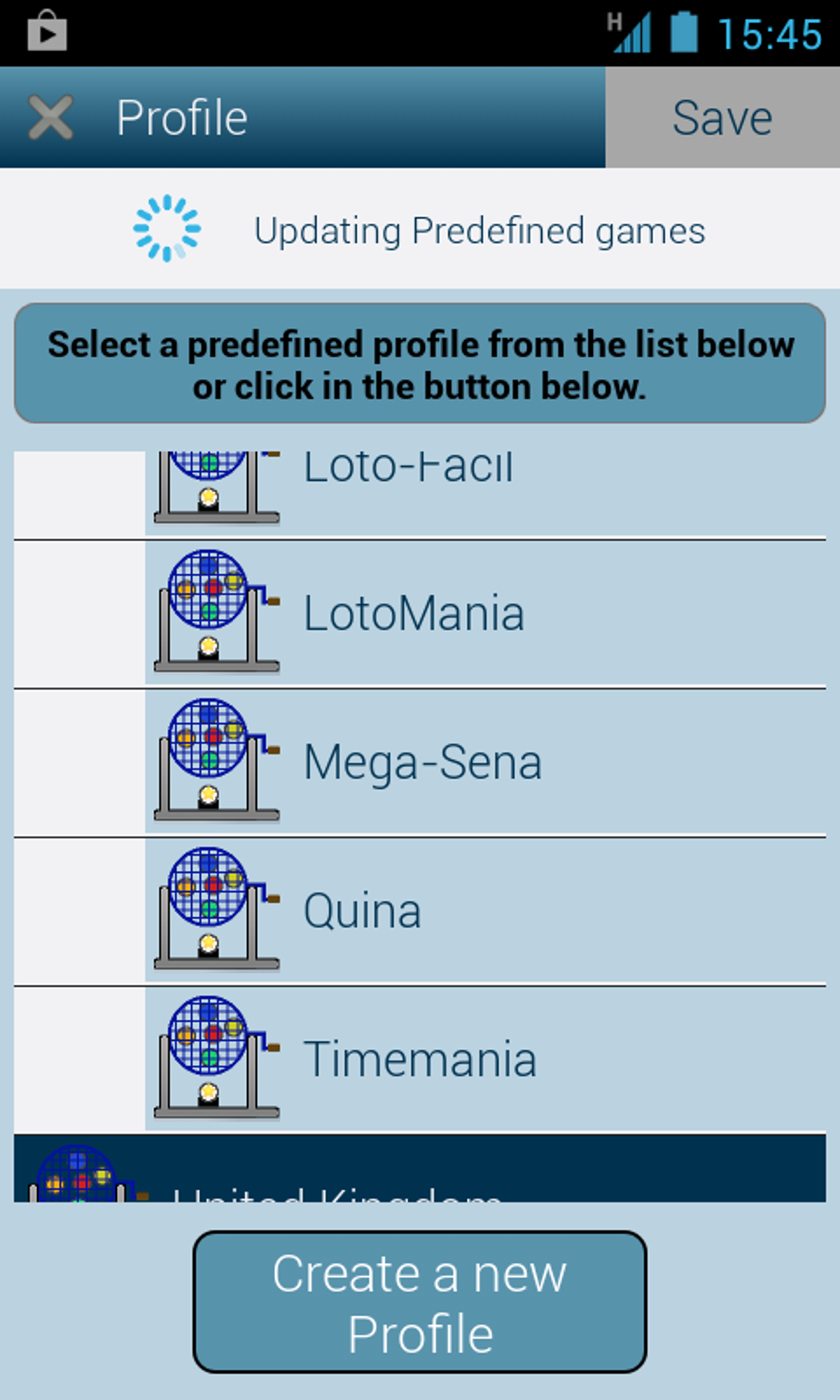The image size is (840, 1400).
Task: Click the LotoMania lottery machine icon
Action: 216,611
